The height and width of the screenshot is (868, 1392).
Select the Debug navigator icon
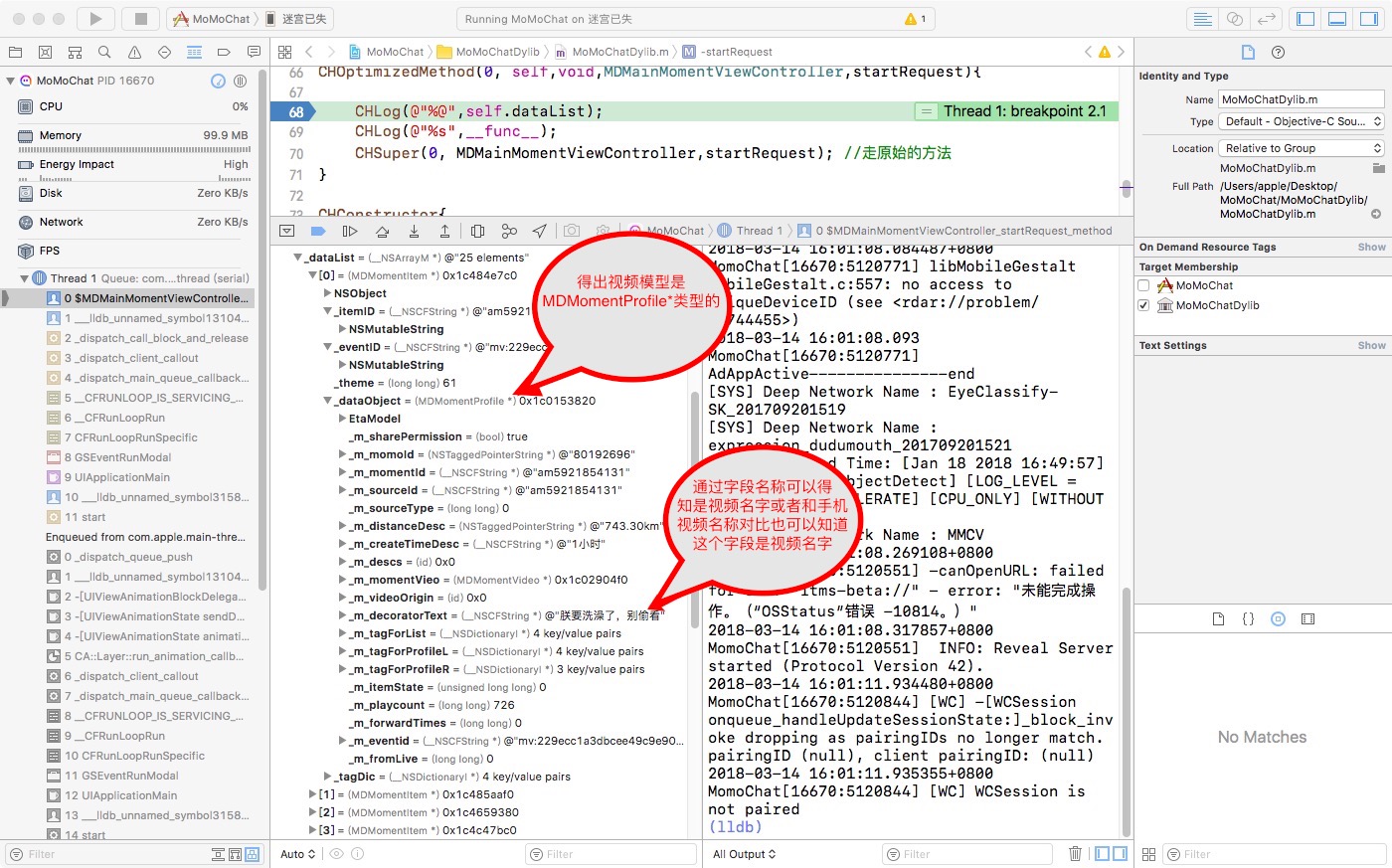point(194,52)
